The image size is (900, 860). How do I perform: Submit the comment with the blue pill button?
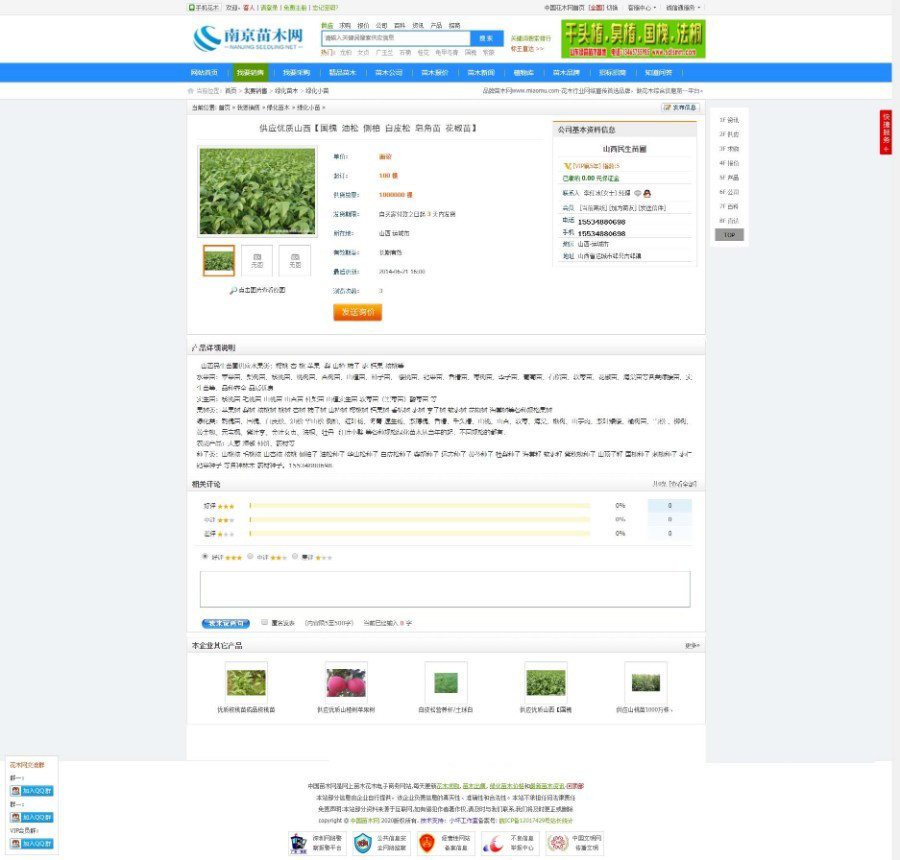tap(226, 623)
